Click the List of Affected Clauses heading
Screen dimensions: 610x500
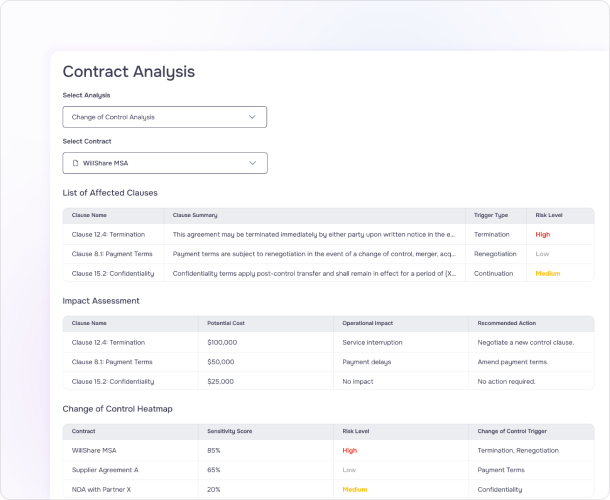tap(110, 193)
